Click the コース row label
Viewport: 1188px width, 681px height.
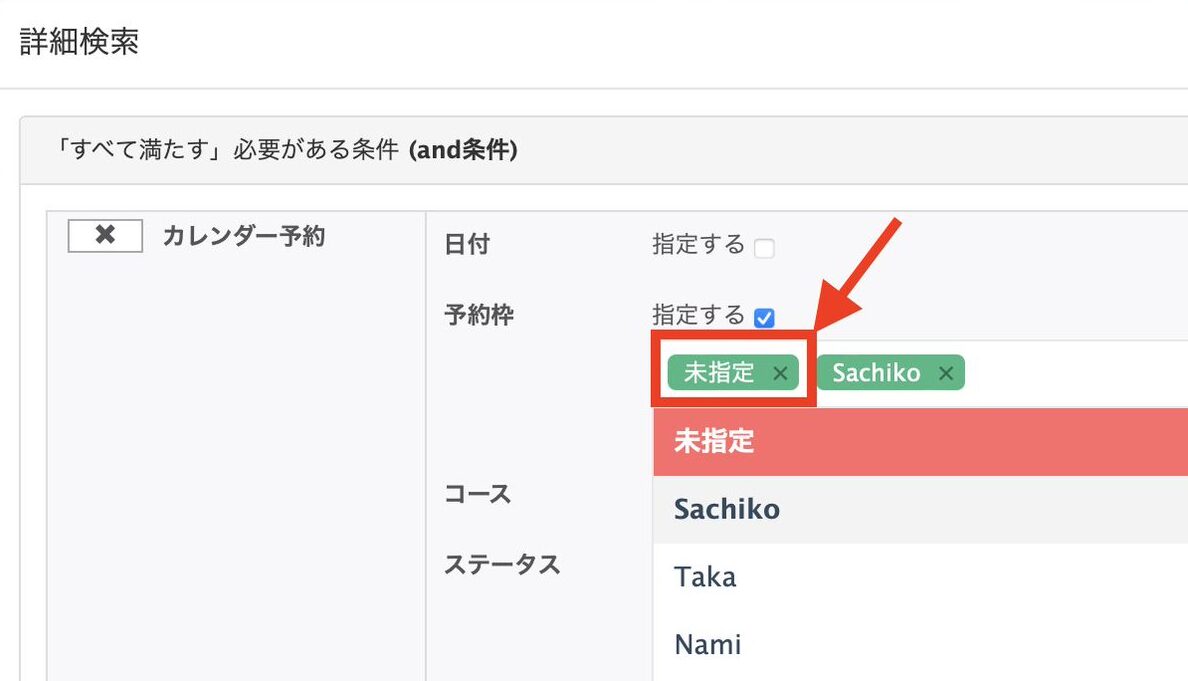coord(478,493)
